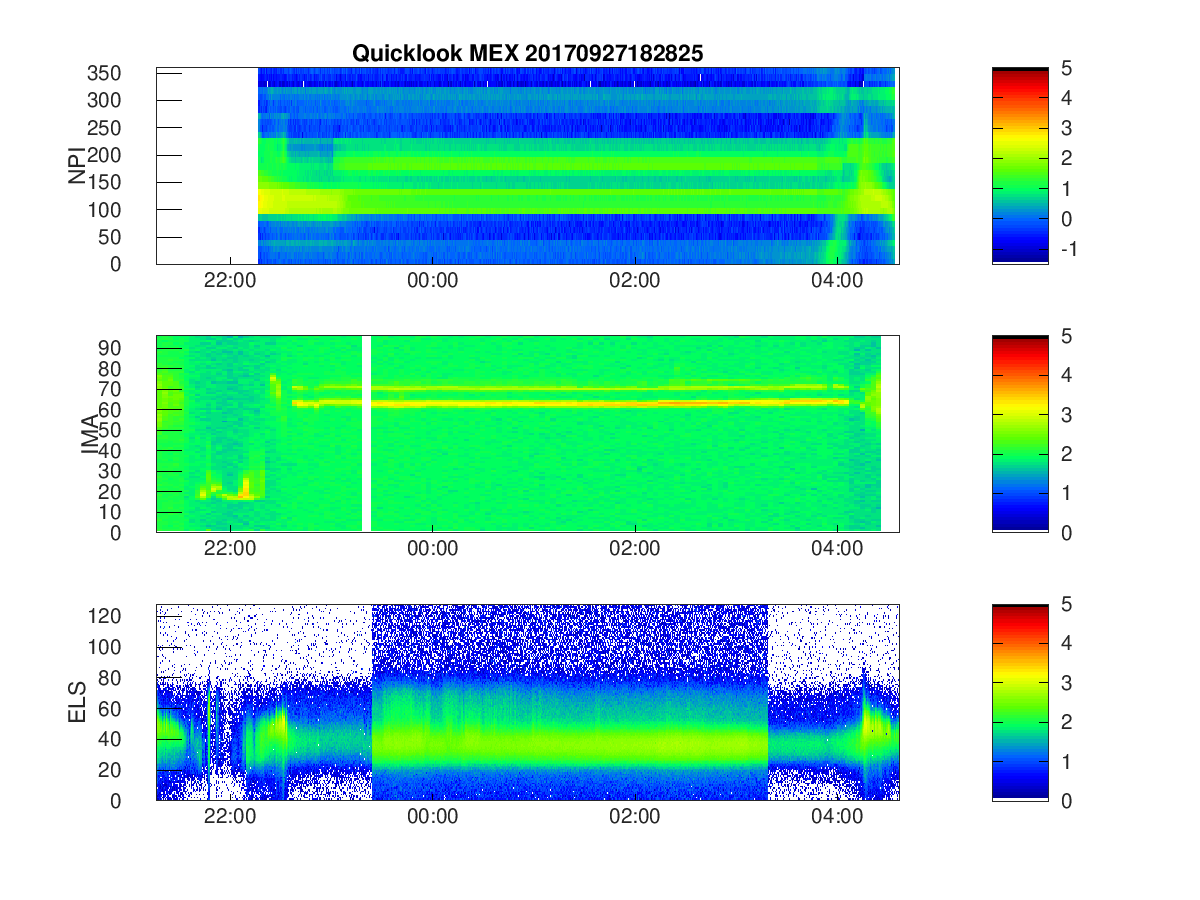1200x900 pixels.
Task: Click the 5 label on NPI colorbar
Action: coord(1064,68)
